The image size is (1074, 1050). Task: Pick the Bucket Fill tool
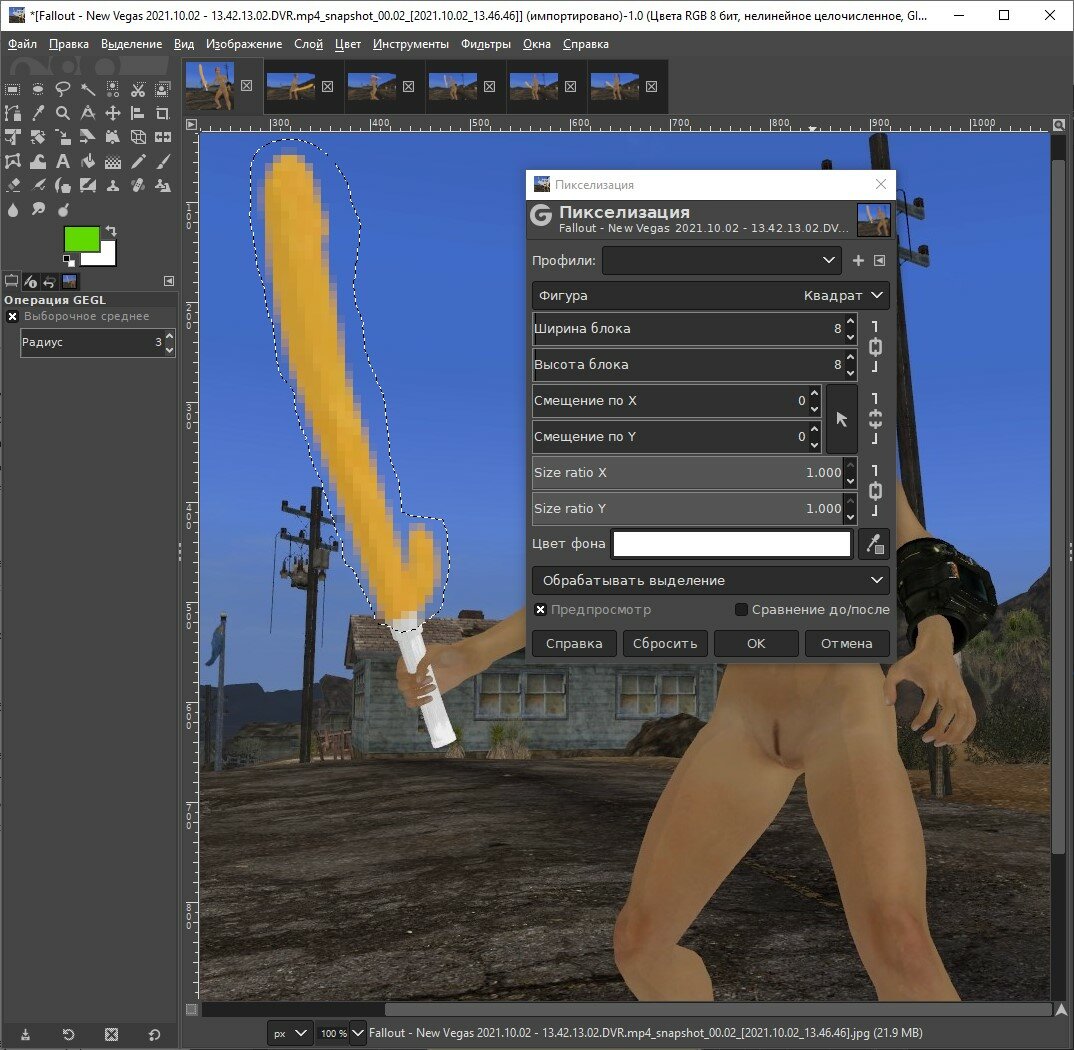(x=88, y=162)
